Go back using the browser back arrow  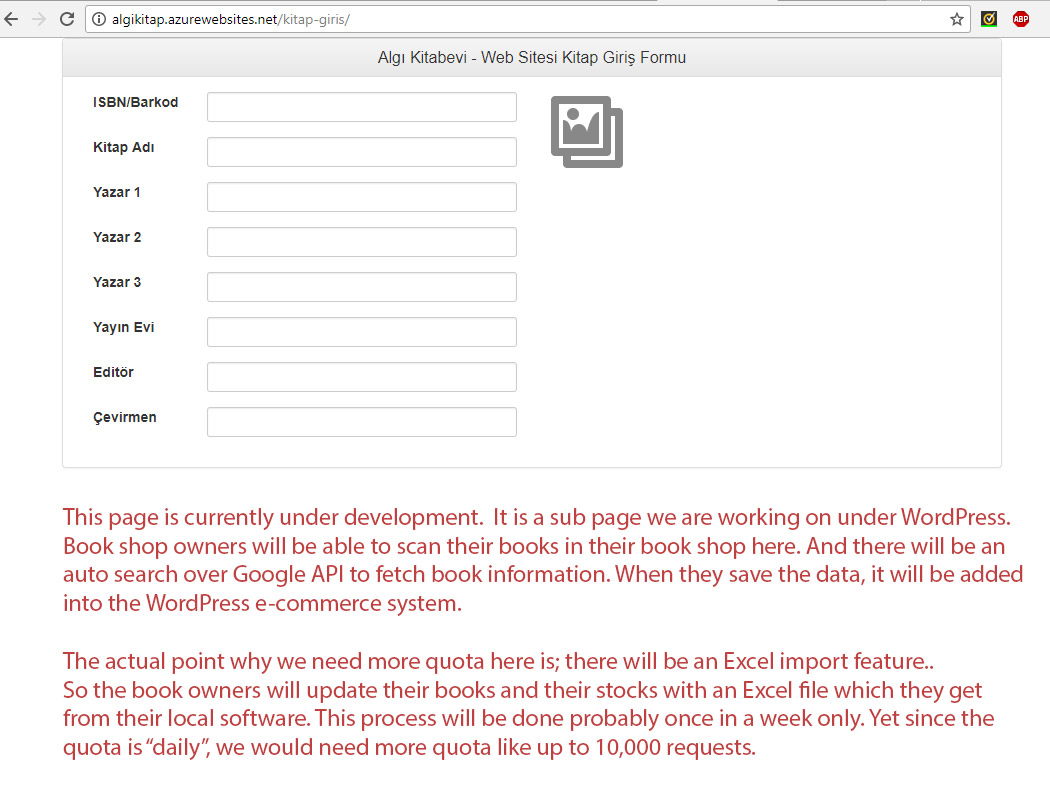(11, 19)
